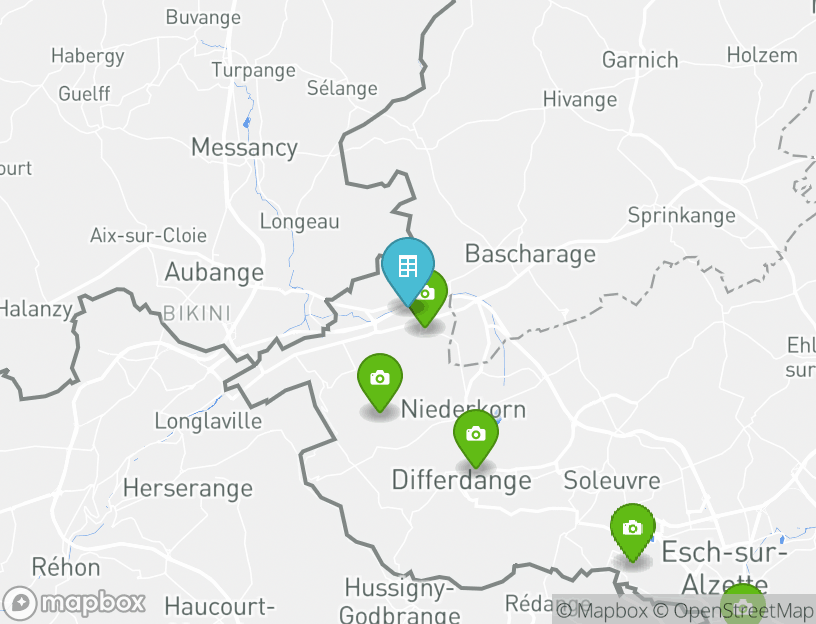The height and width of the screenshot is (624, 816).
Task: Select the camera marker above Differdange
Action: (476, 438)
